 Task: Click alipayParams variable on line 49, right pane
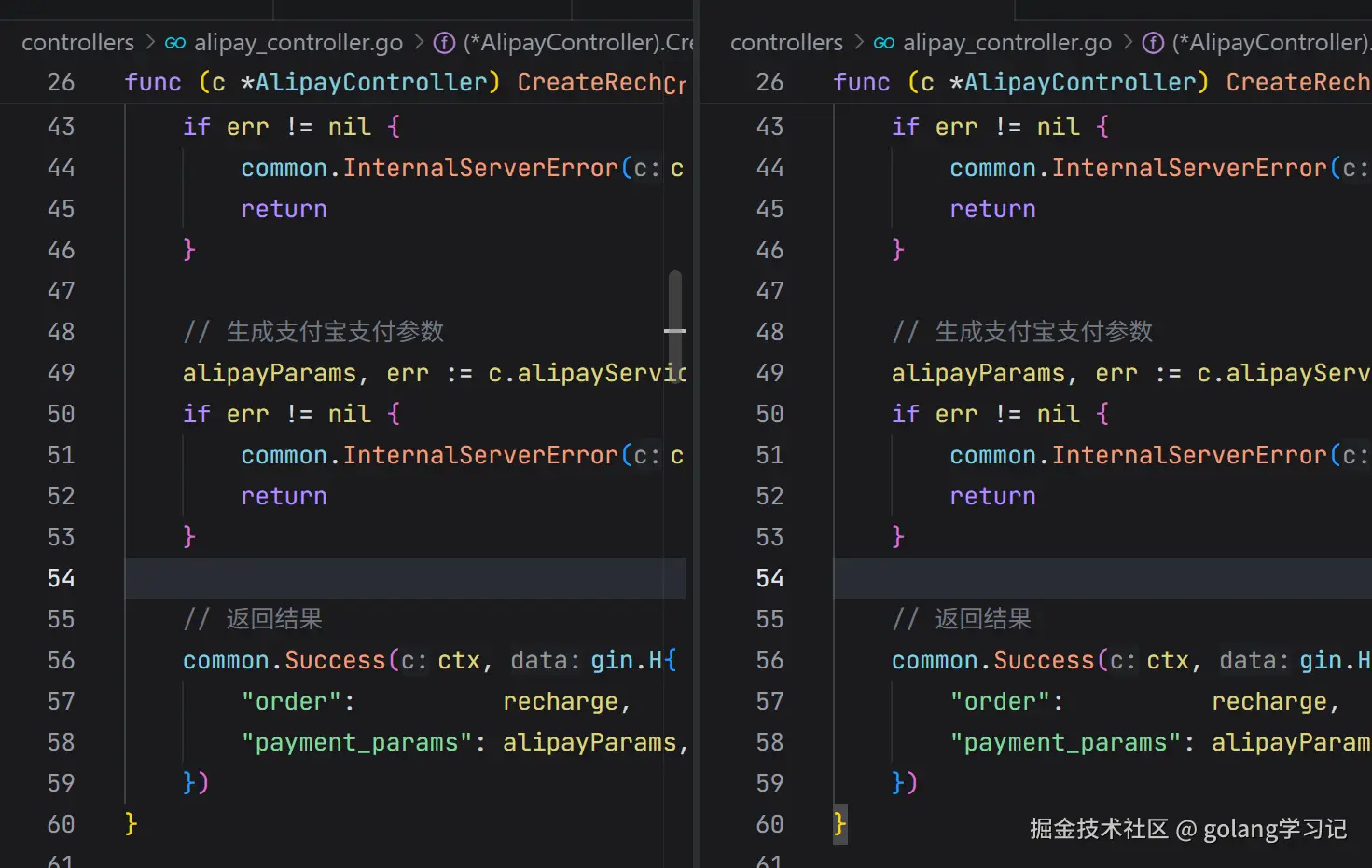[x=978, y=373]
